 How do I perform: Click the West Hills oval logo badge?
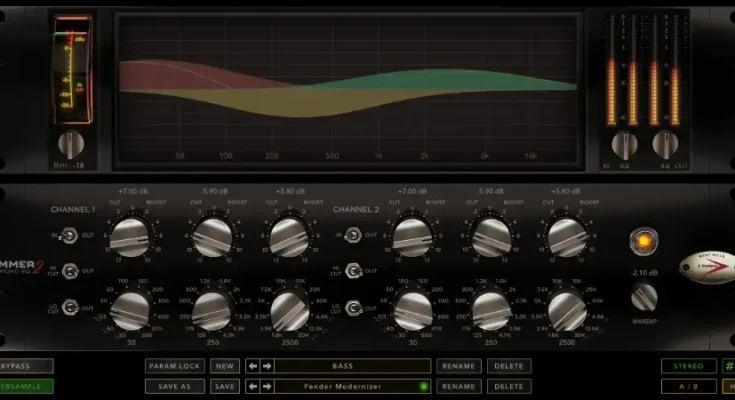point(706,265)
